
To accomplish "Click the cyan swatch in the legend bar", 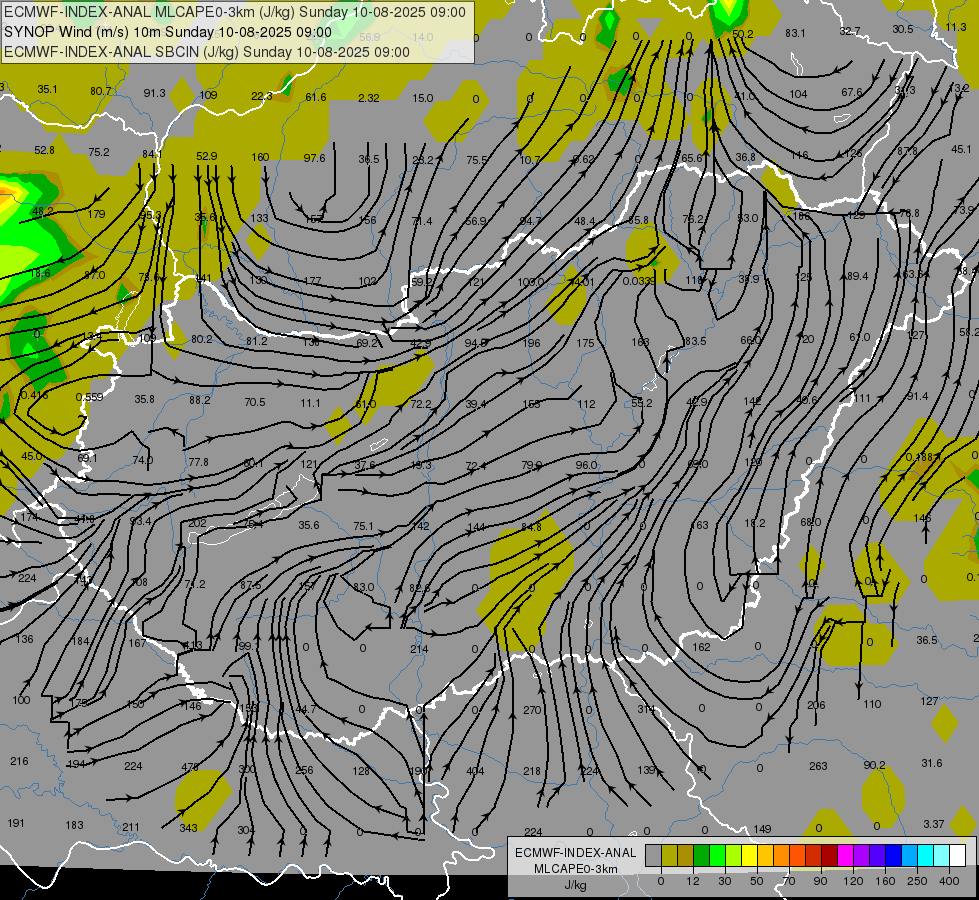I will 927,855.
